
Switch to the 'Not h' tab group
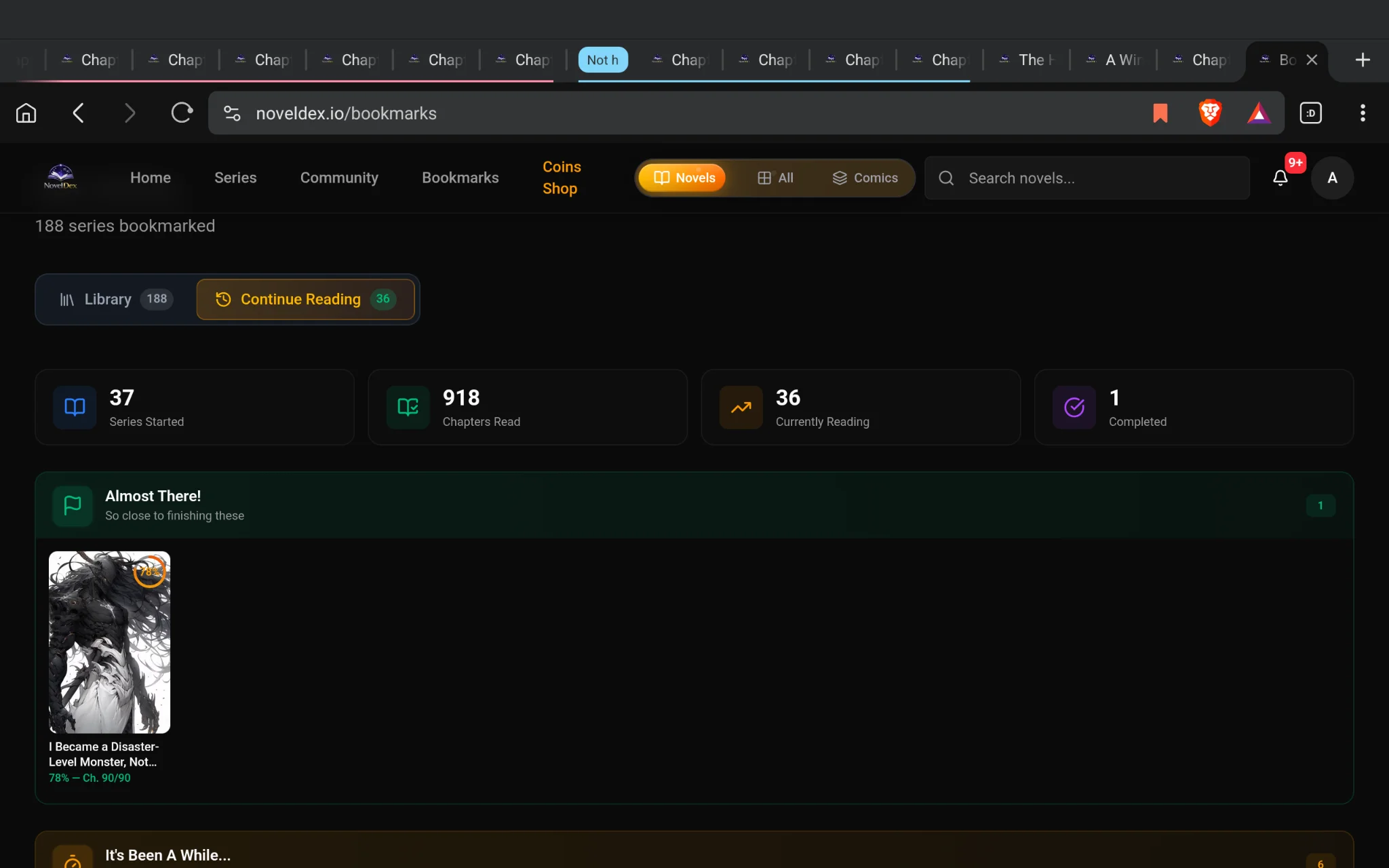click(x=603, y=60)
